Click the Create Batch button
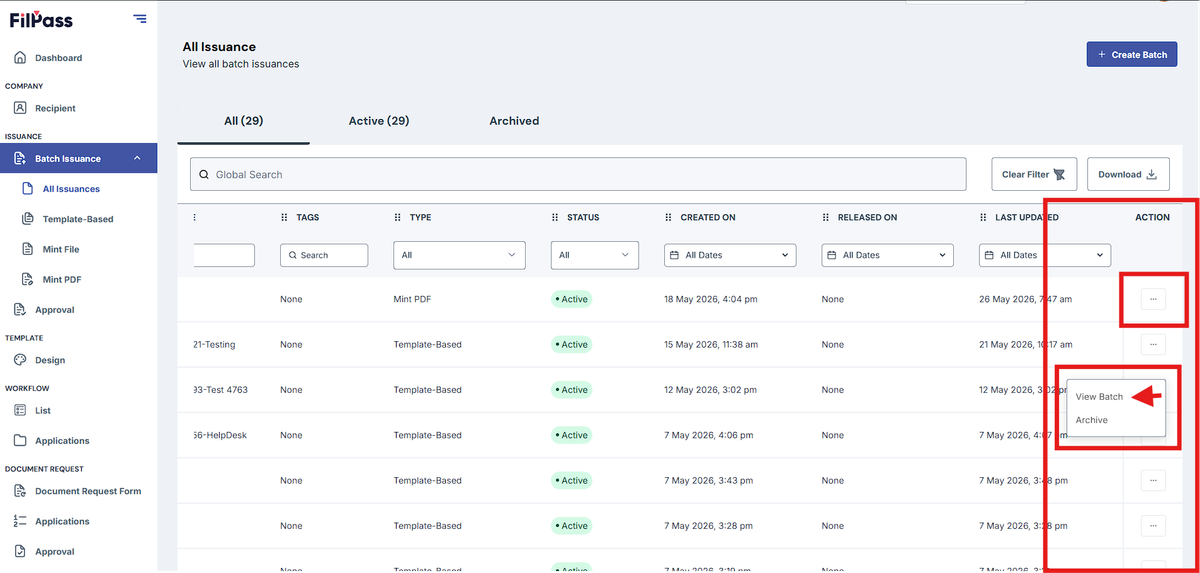 pyautogui.click(x=1132, y=54)
